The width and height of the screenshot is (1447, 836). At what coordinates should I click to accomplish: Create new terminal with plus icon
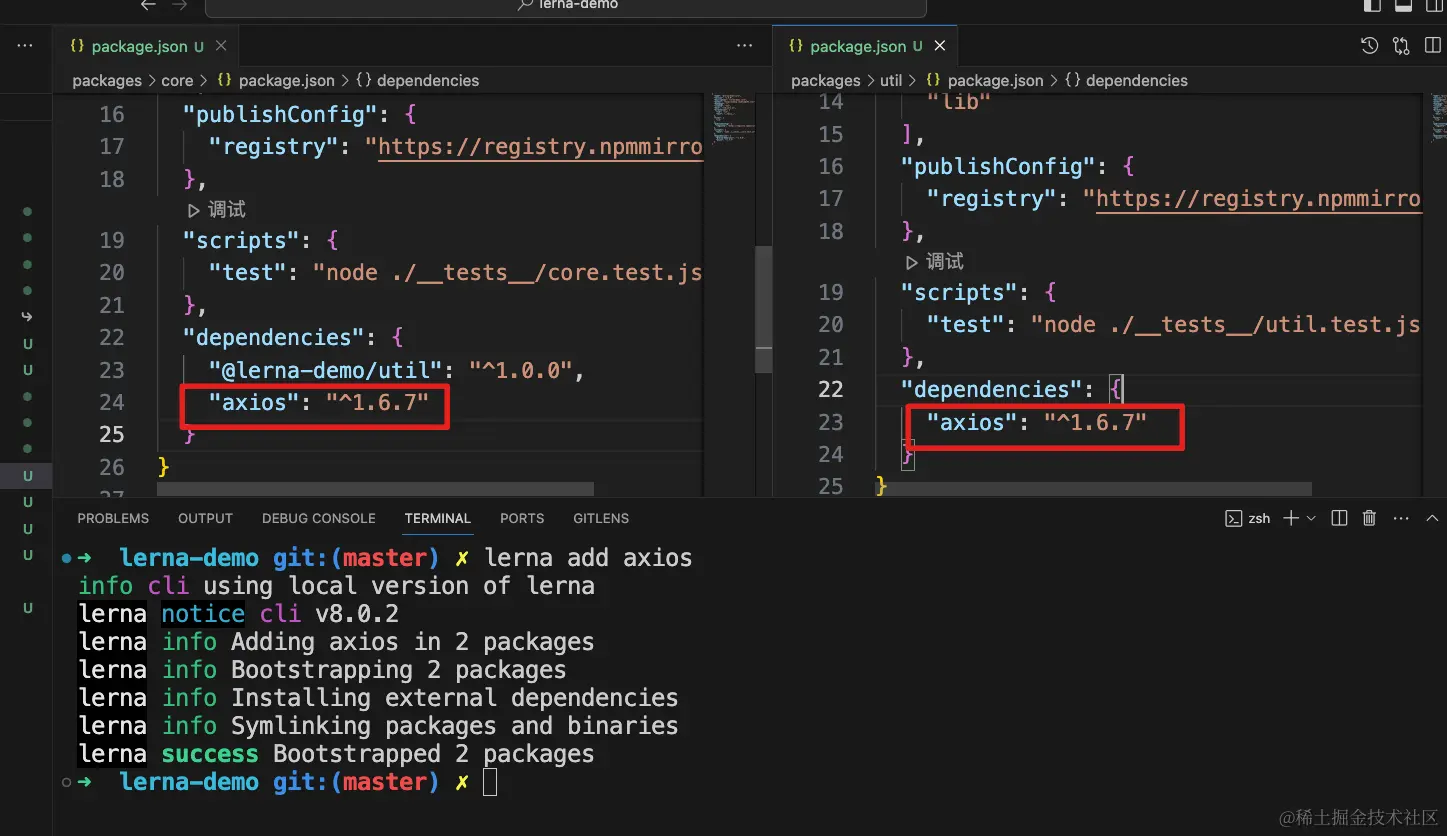(1291, 518)
